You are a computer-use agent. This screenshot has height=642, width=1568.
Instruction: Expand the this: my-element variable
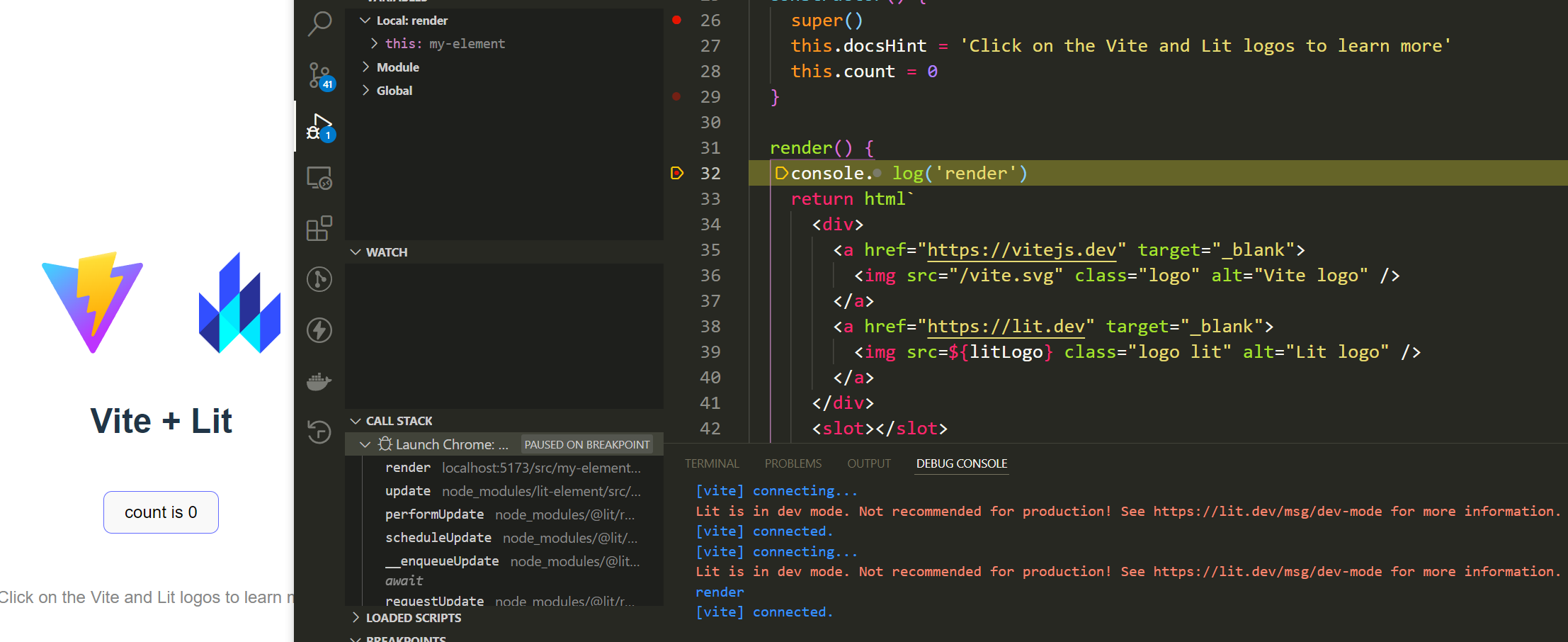click(374, 44)
